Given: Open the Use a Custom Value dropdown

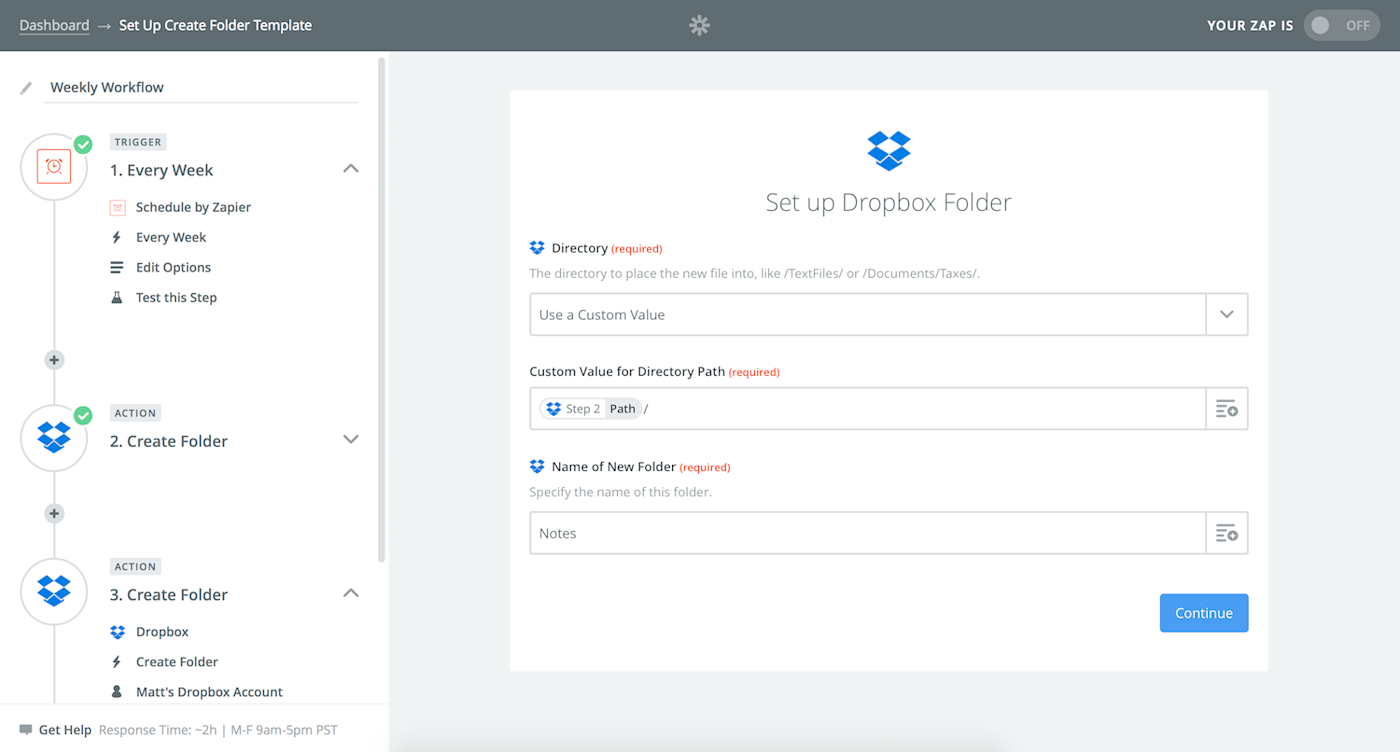Looking at the screenshot, I should pyautogui.click(x=1226, y=313).
